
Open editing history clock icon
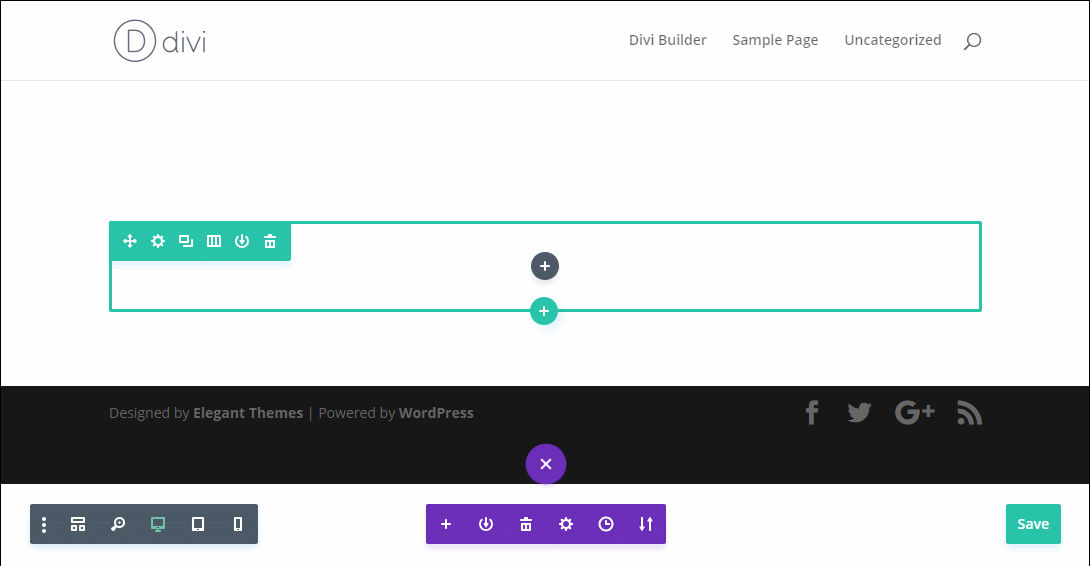[x=606, y=524]
